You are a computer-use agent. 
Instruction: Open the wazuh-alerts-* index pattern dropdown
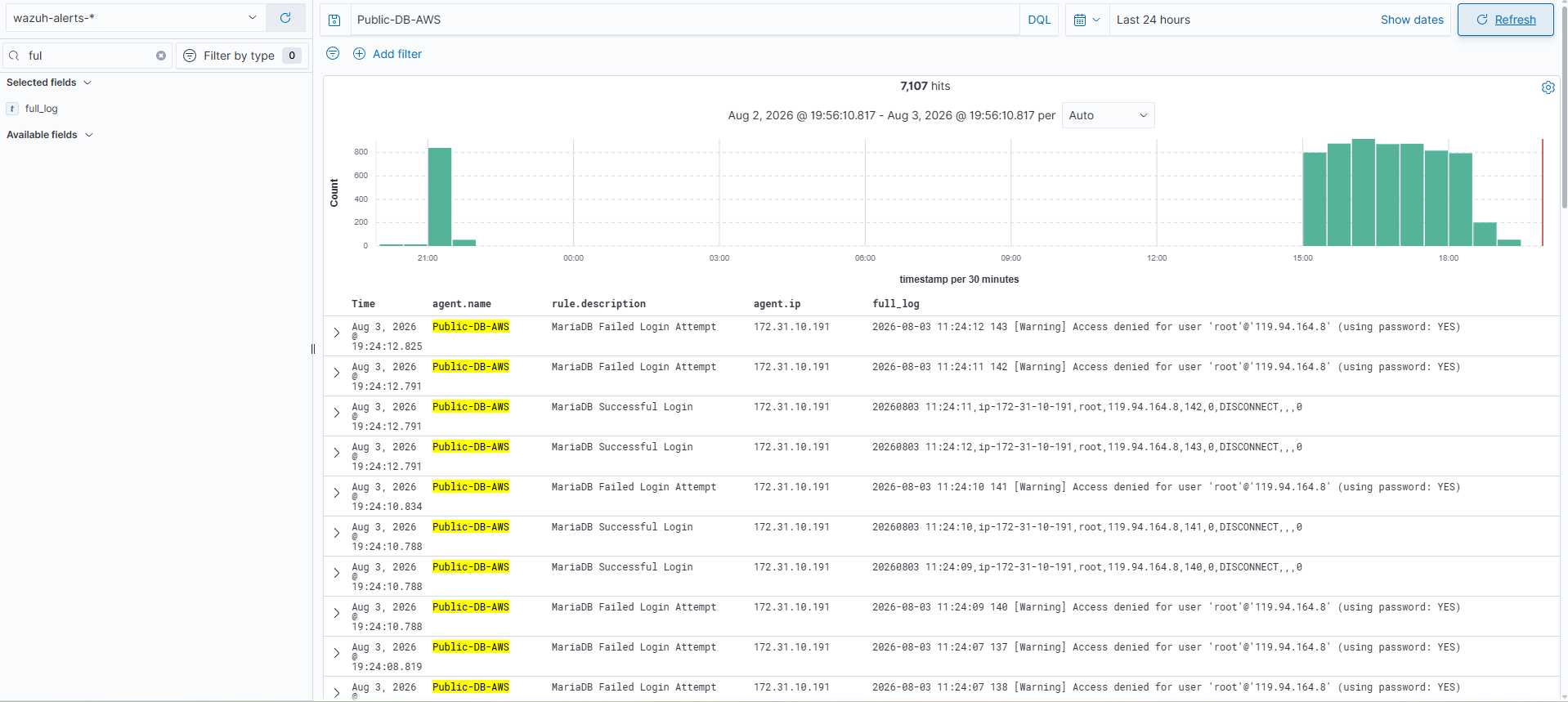134,17
